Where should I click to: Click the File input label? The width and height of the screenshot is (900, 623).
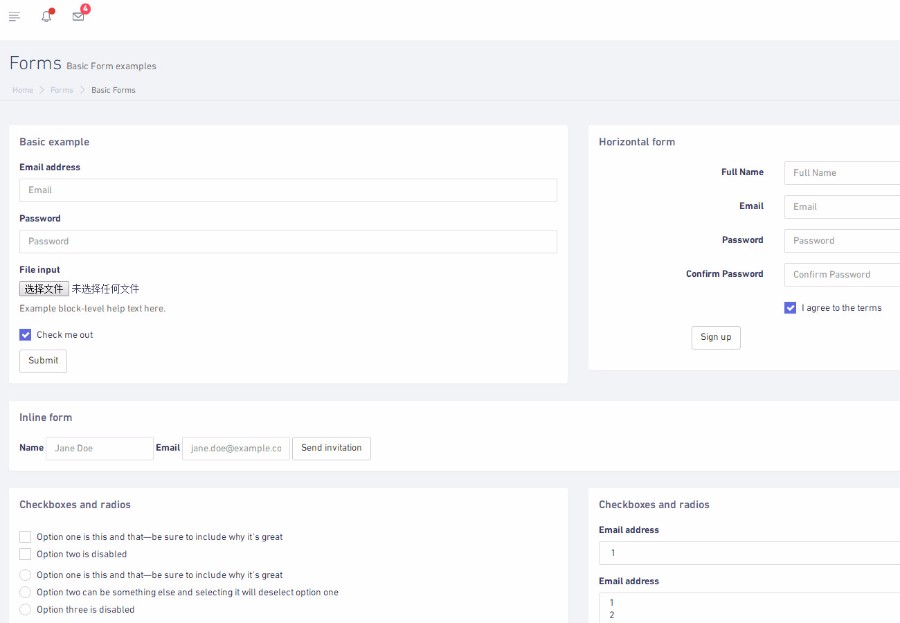coord(40,270)
